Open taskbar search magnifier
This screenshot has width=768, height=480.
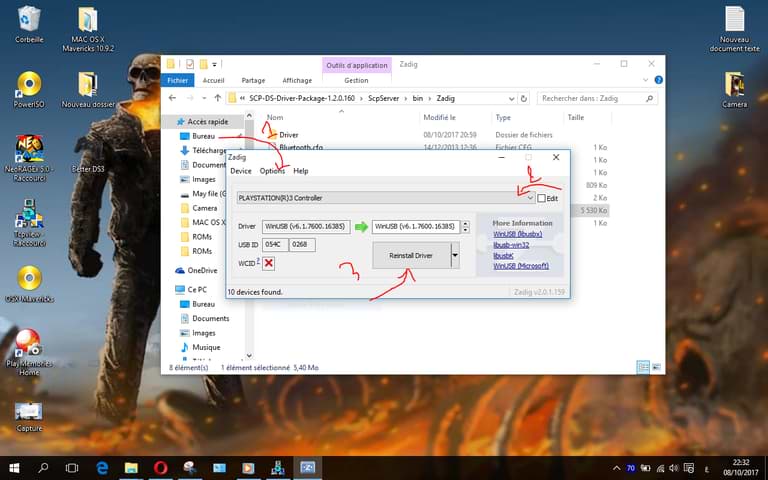point(43,468)
